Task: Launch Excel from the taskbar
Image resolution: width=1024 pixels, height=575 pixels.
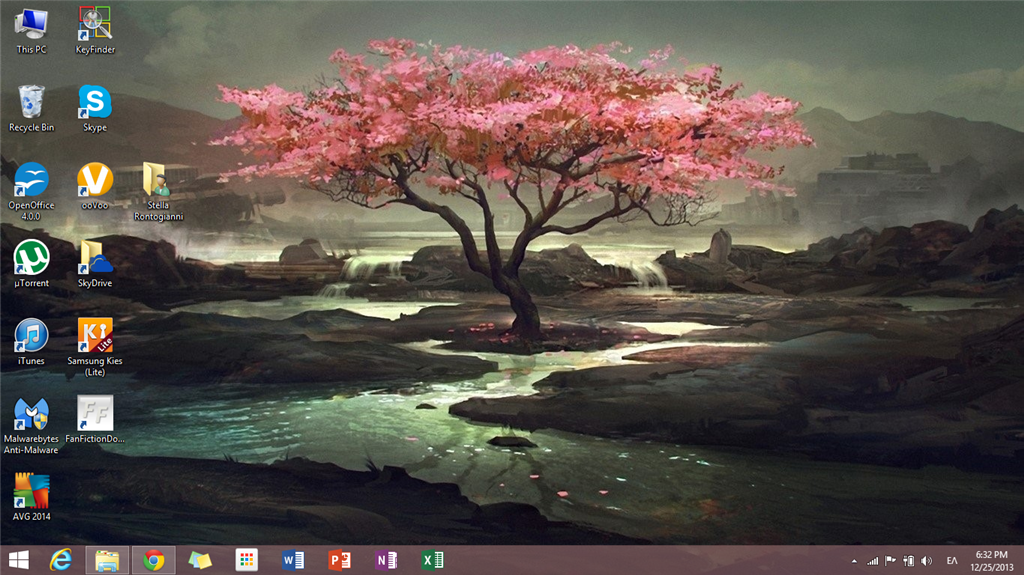Action: (432, 560)
